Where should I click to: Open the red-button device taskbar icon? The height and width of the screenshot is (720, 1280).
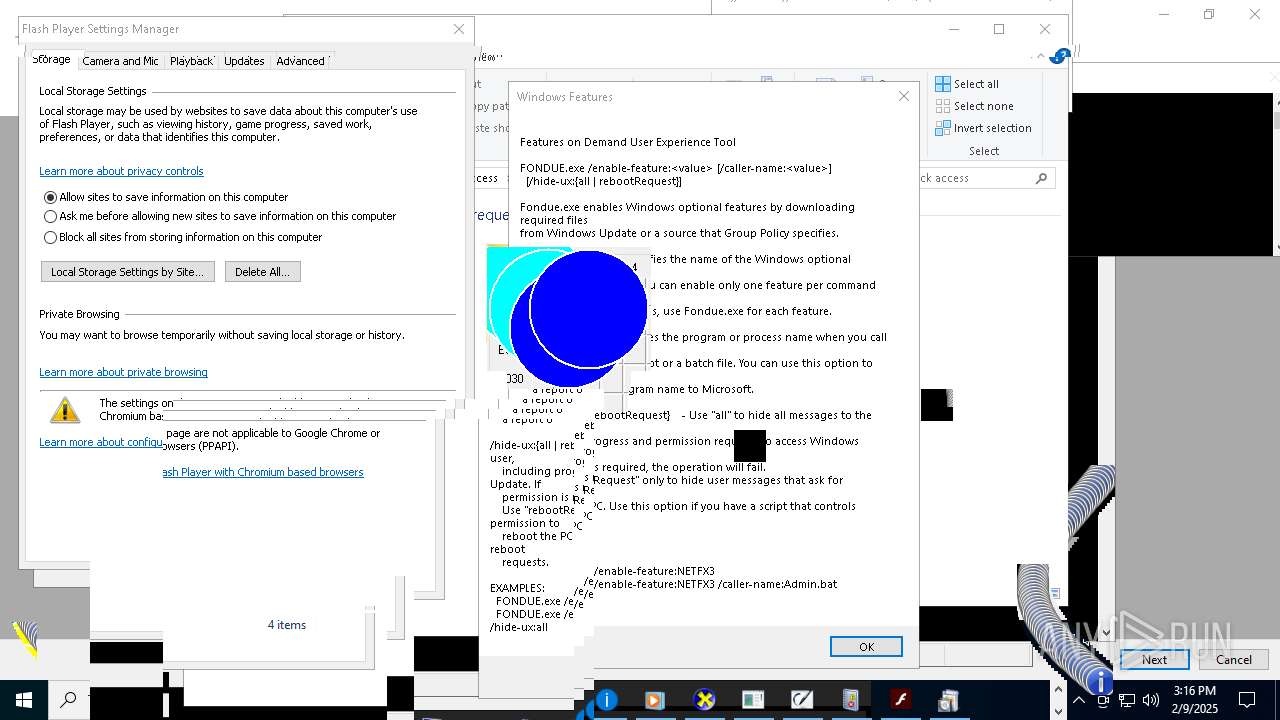coord(851,700)
